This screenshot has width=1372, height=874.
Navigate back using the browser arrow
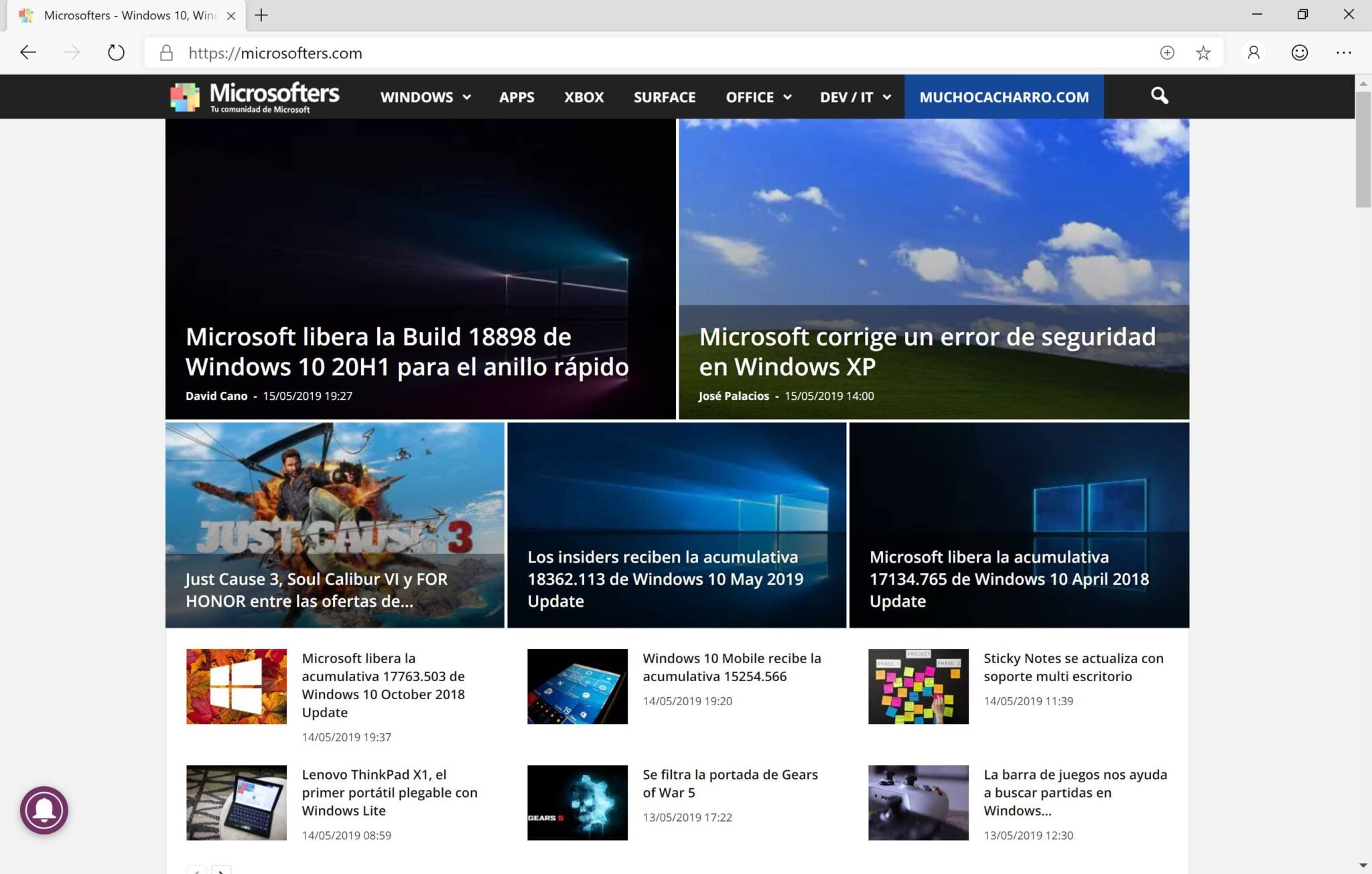pos(27,52)
